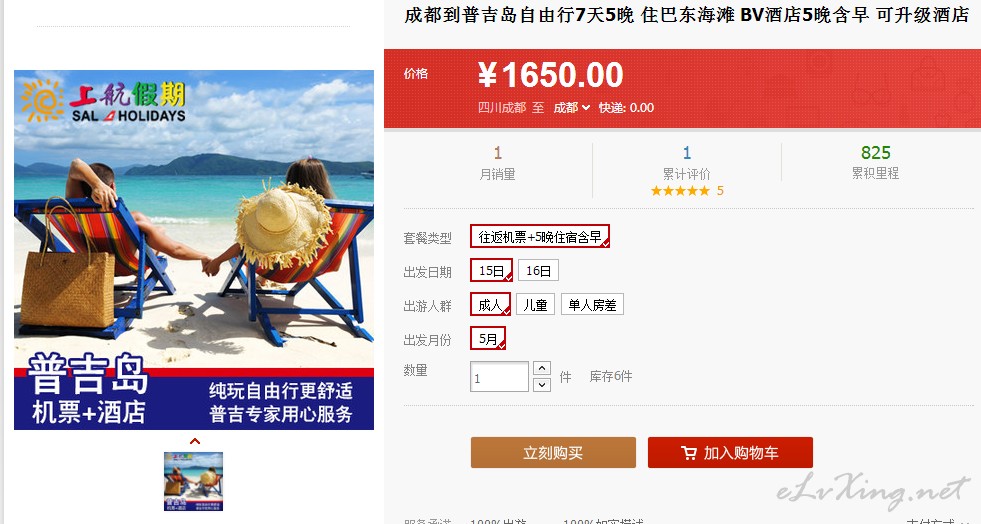981x524 pixels.
Task: Click the 立刻购买 buy now button
Action: [x=553, y=453]
